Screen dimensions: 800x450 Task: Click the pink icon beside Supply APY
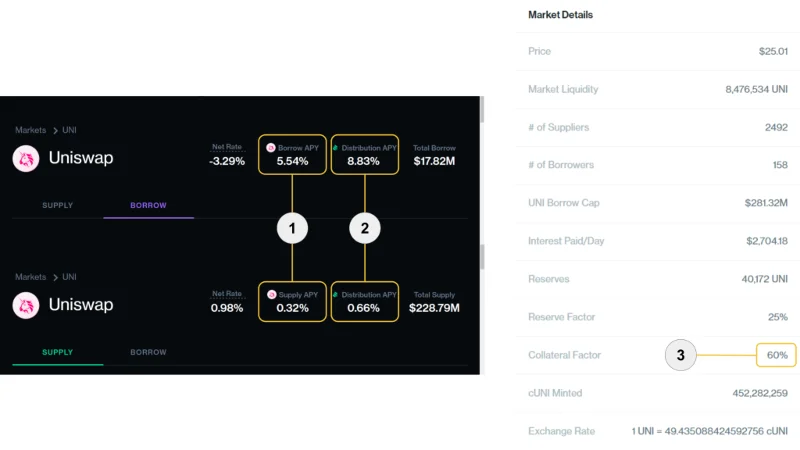point(271,295)
